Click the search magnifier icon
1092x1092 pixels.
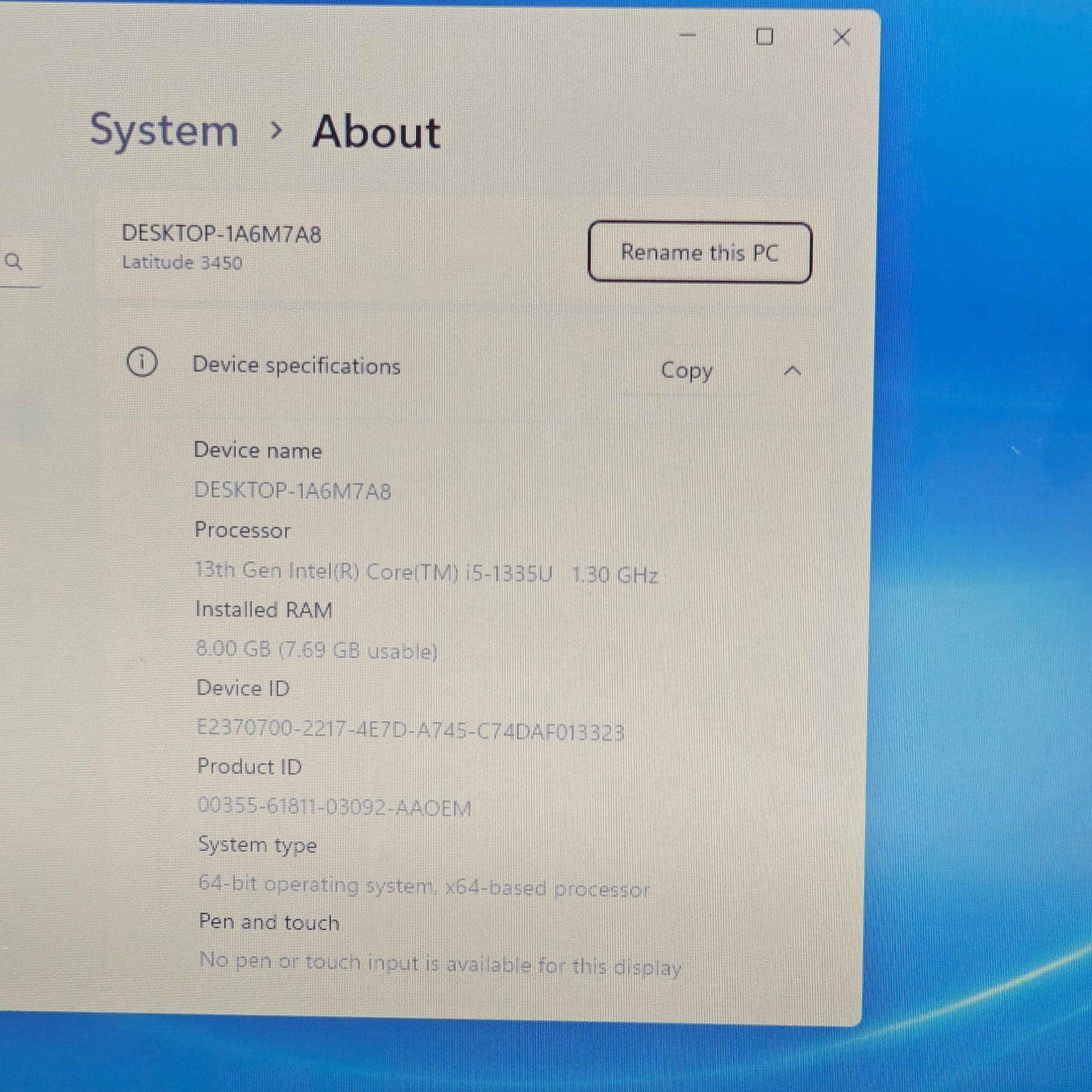13,261
